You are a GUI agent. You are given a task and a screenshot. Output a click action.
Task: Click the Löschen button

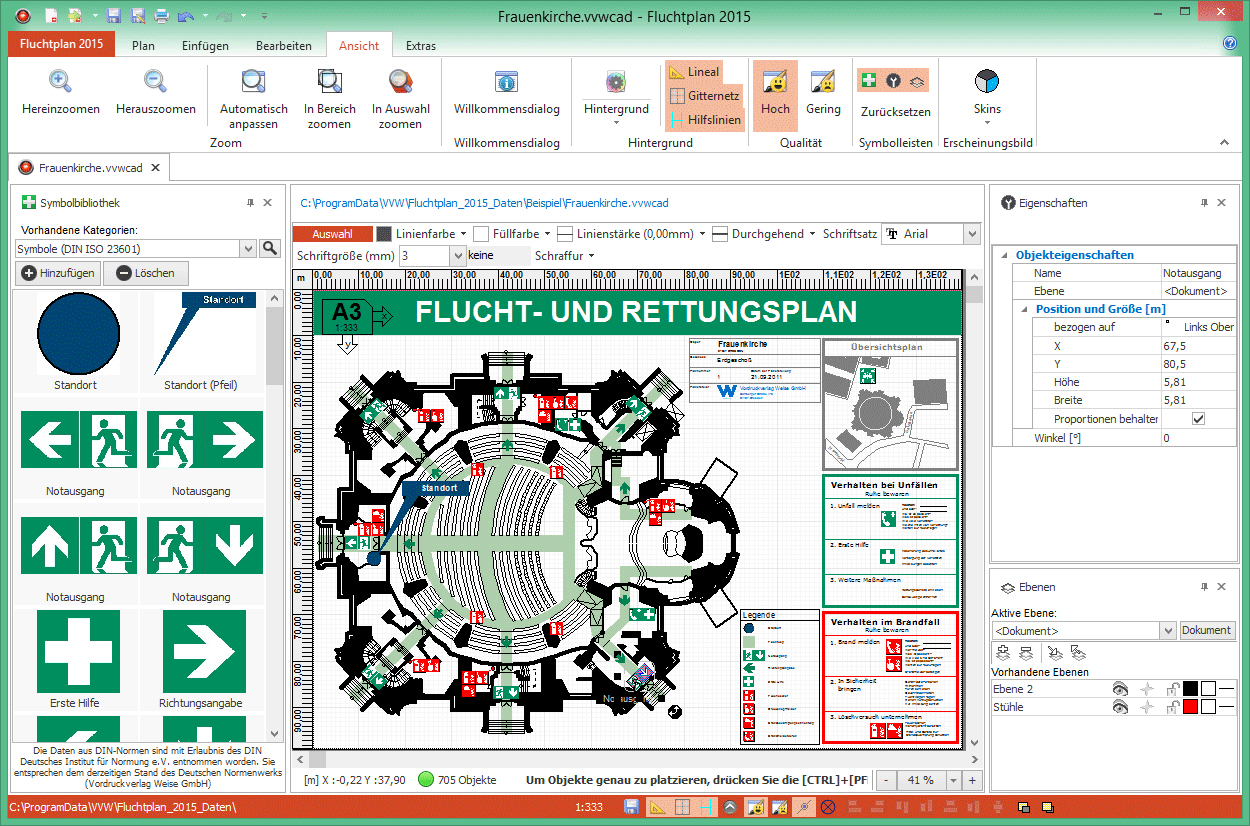pos(145,273)
